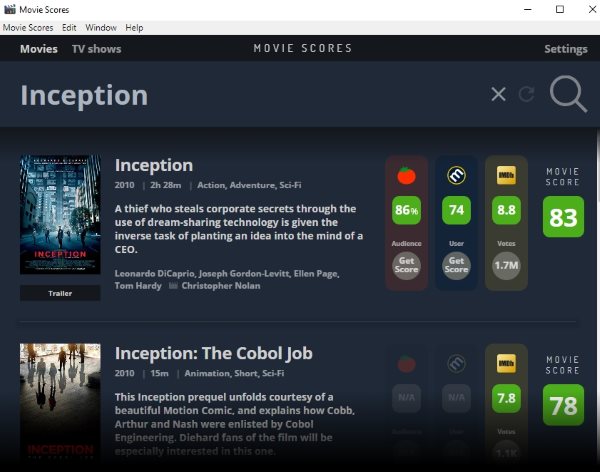Image resolution: width=600 pixels, height=472 pixels.
Task: Click the Inception movie title
Action: (x=154, y=165)
